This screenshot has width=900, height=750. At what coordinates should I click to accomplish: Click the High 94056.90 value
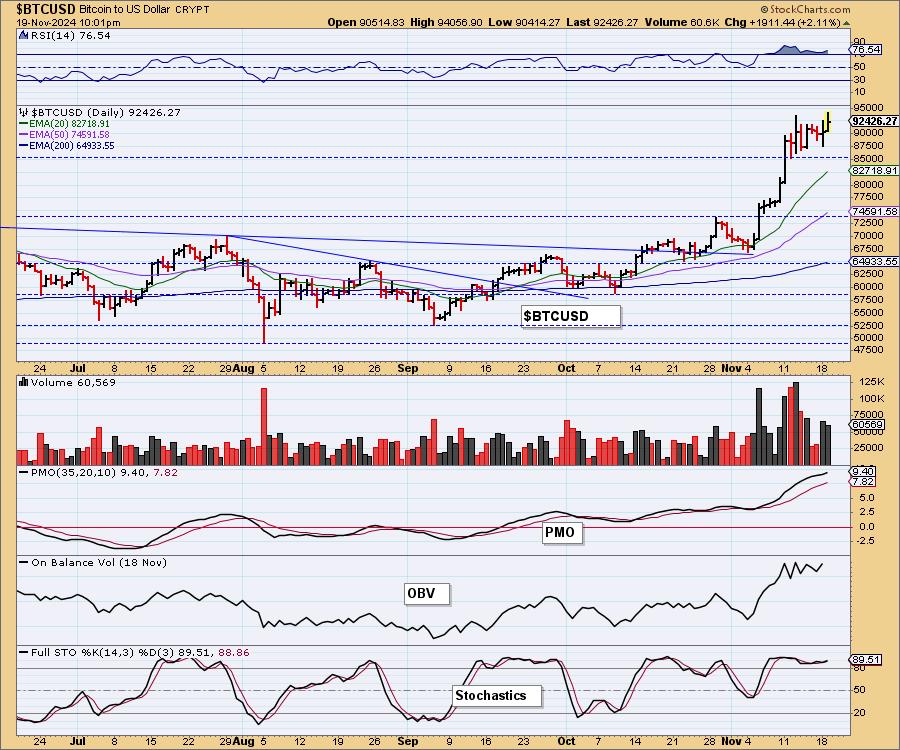coord(447,22)
